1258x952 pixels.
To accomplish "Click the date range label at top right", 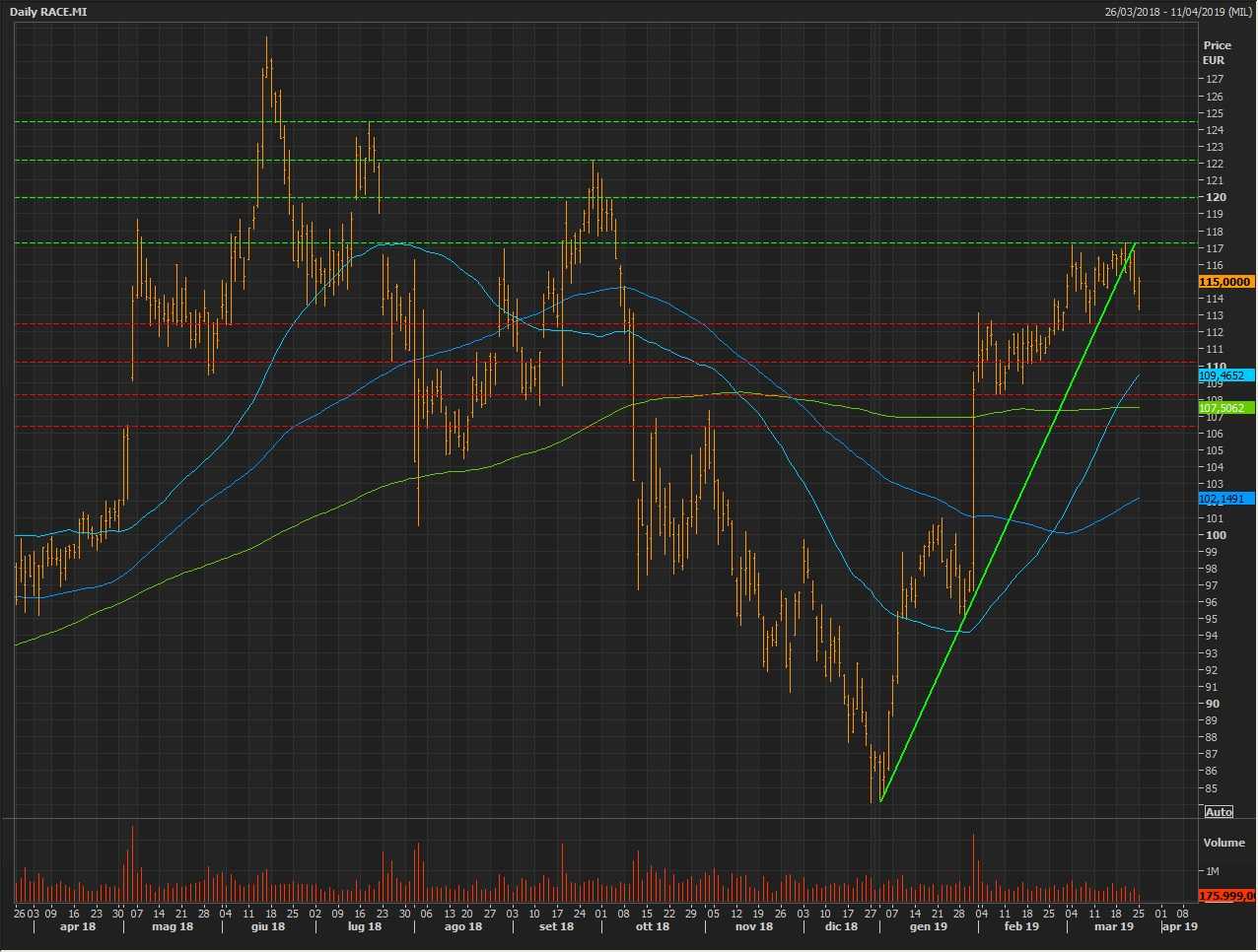I will click(1179, 12).
